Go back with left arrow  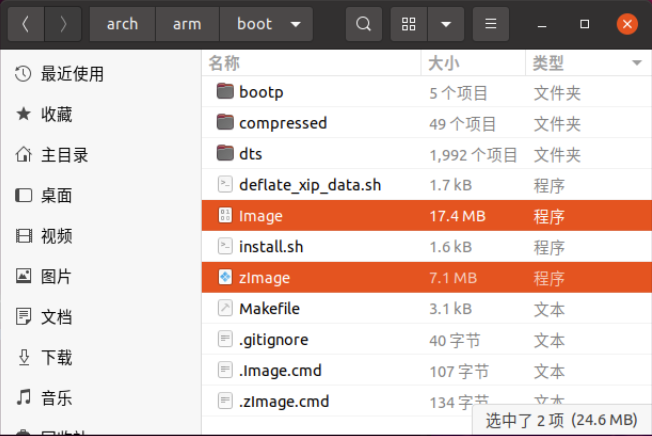[25, 24]
